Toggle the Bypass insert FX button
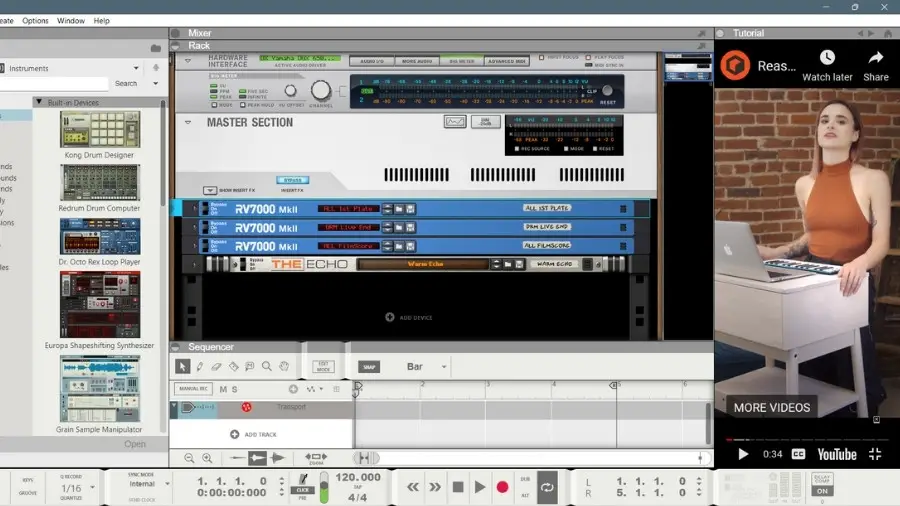The image size is (900, 506). (x=293, y=180)
